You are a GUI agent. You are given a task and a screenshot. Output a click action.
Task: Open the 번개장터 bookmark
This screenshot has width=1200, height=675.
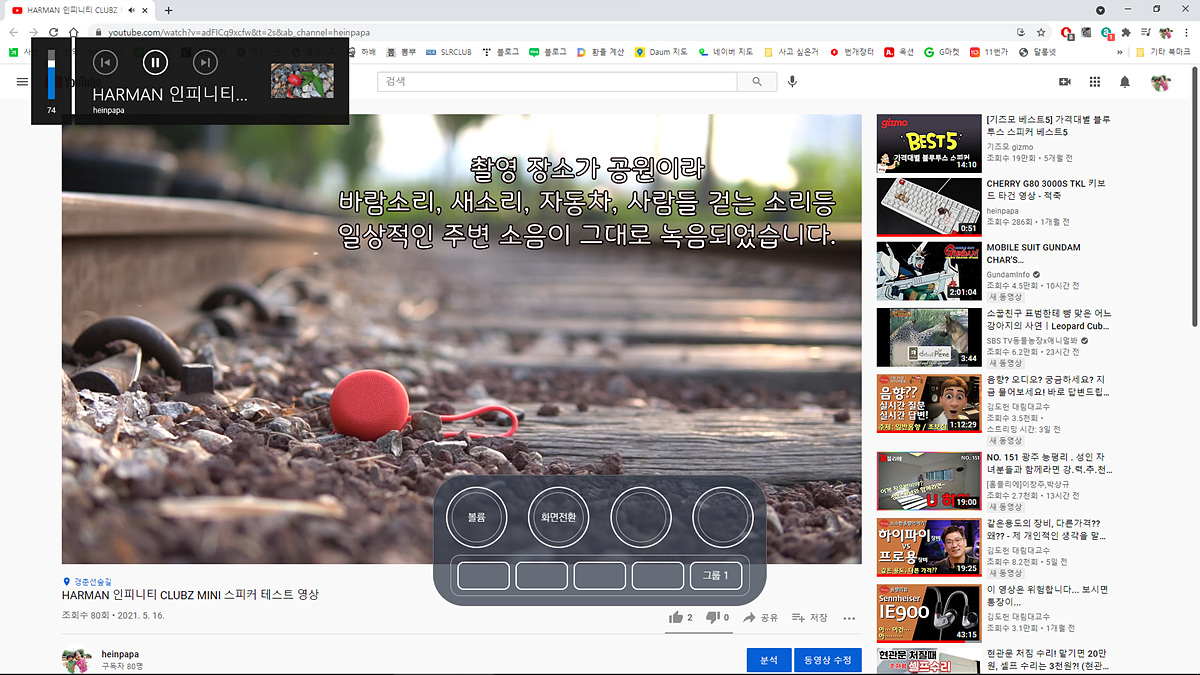(x=851, y=51)
